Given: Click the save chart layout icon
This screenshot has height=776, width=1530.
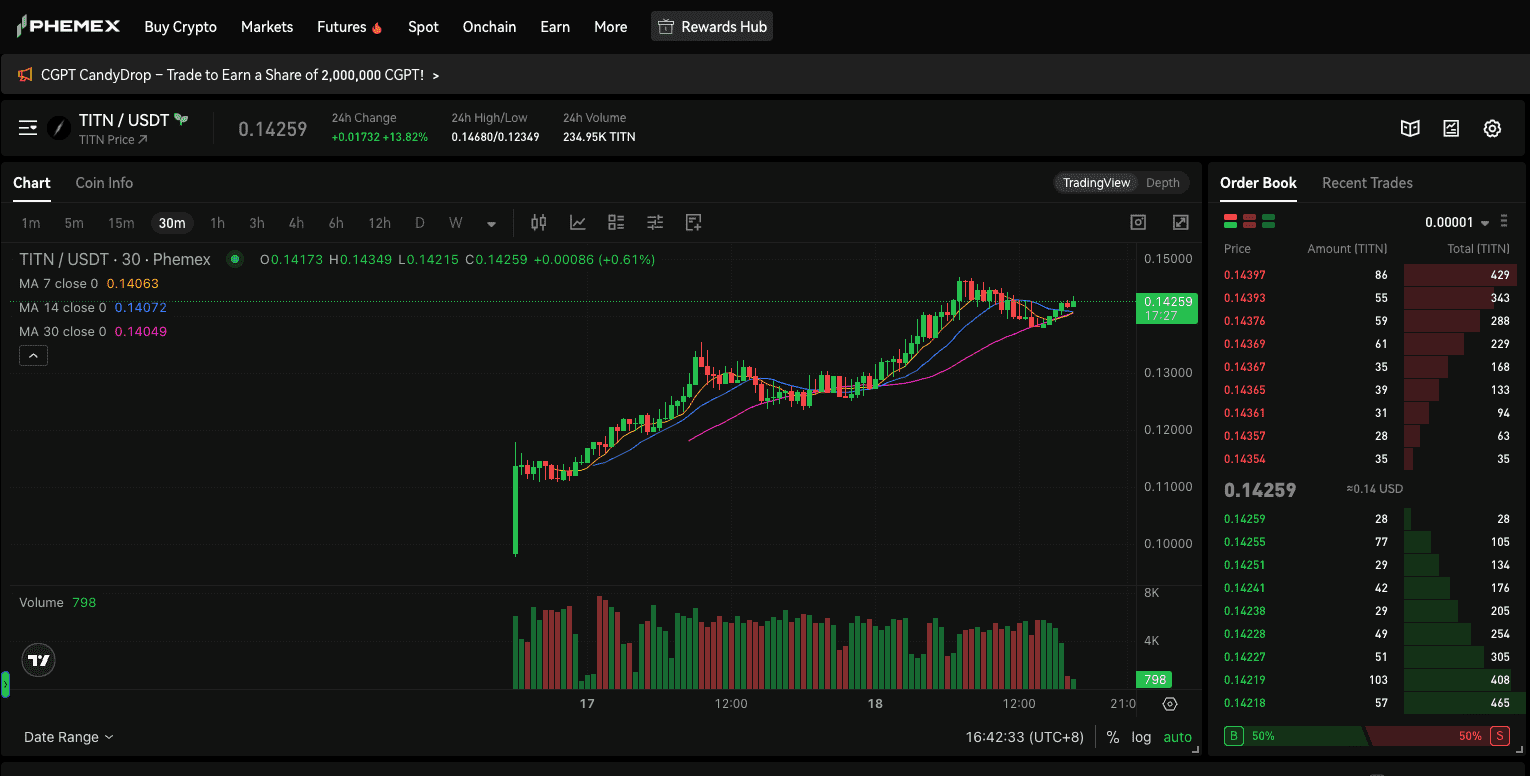Looking at the screenshot, I should point(693,222).
